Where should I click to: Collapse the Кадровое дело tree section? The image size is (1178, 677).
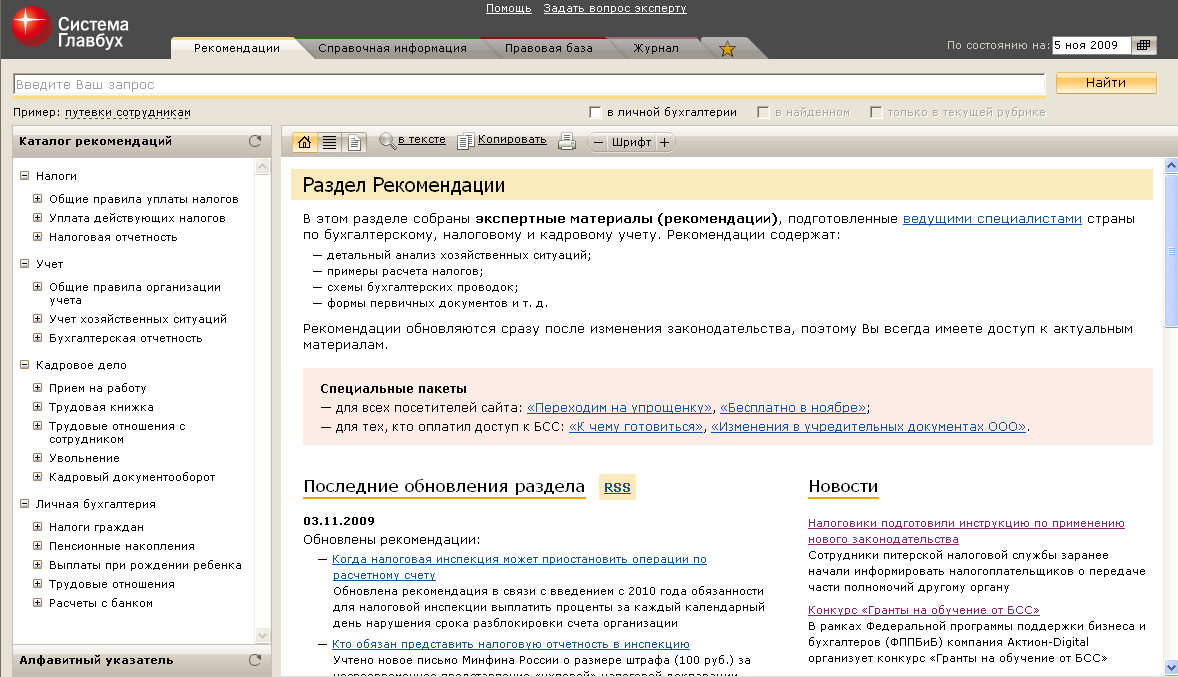click(24, 364)
